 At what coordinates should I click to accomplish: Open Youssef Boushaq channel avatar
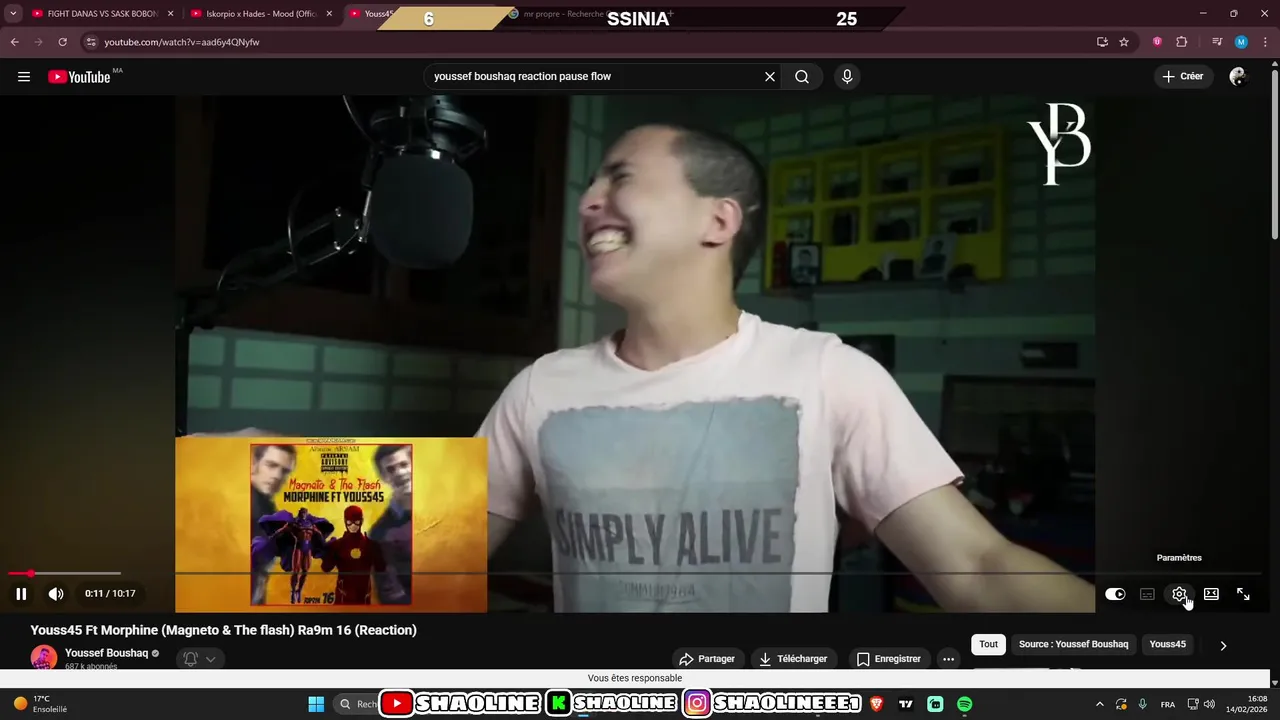click(x=44, y=658)
